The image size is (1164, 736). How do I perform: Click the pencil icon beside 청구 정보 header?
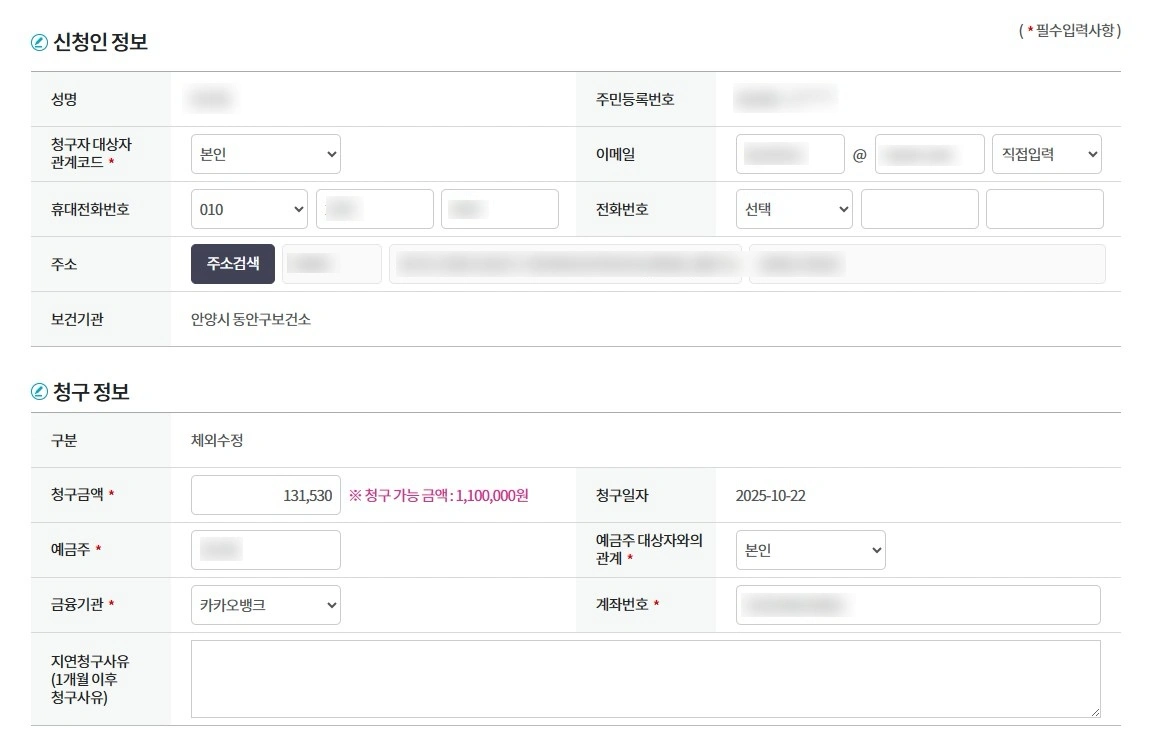tap(39, 391)
